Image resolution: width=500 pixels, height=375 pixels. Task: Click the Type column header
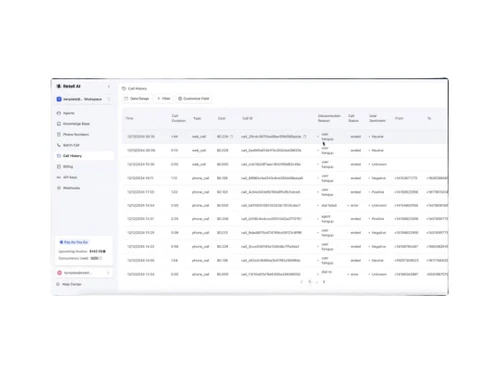[x=197, y=118]
